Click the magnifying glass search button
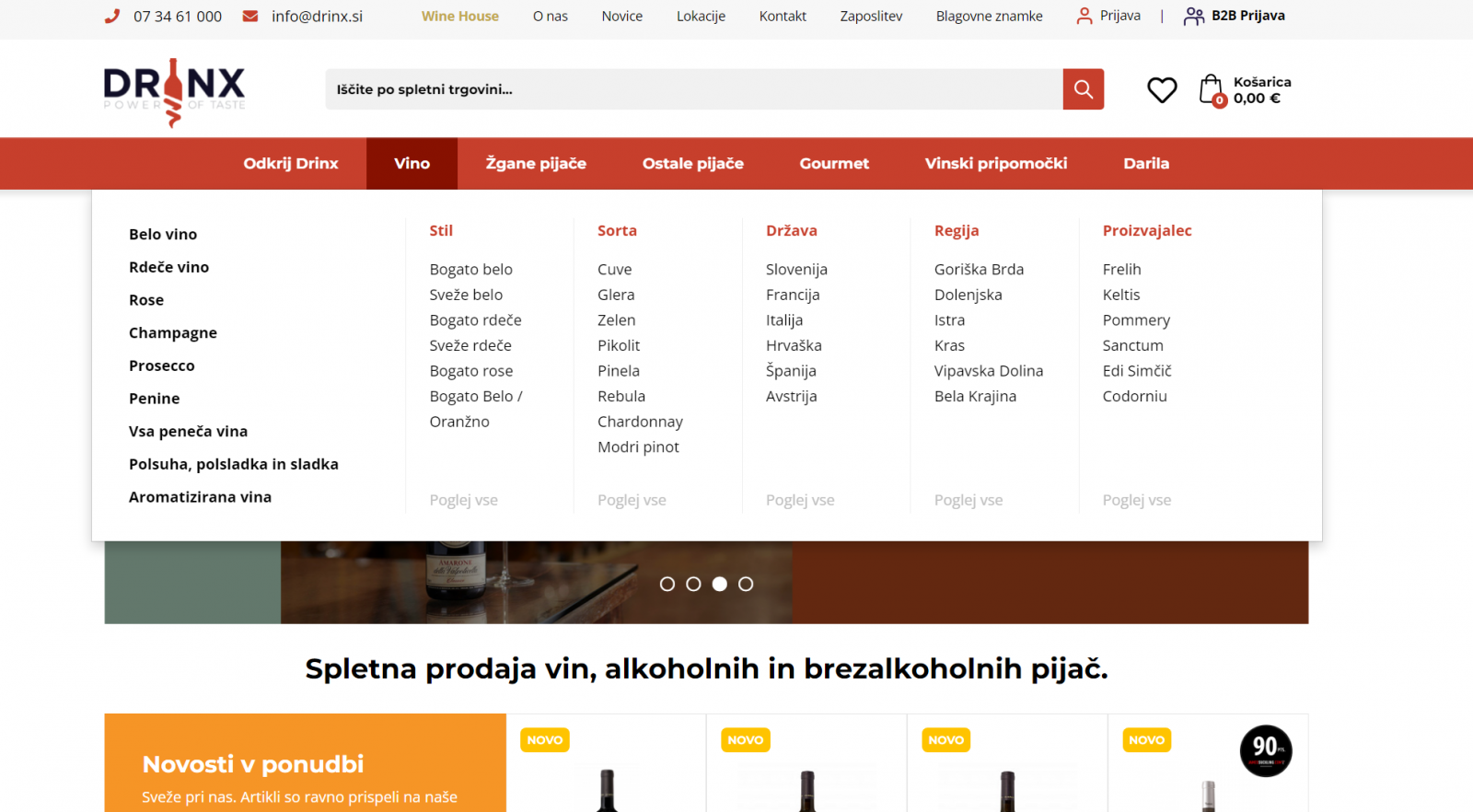 click(x=1083, y=89)
